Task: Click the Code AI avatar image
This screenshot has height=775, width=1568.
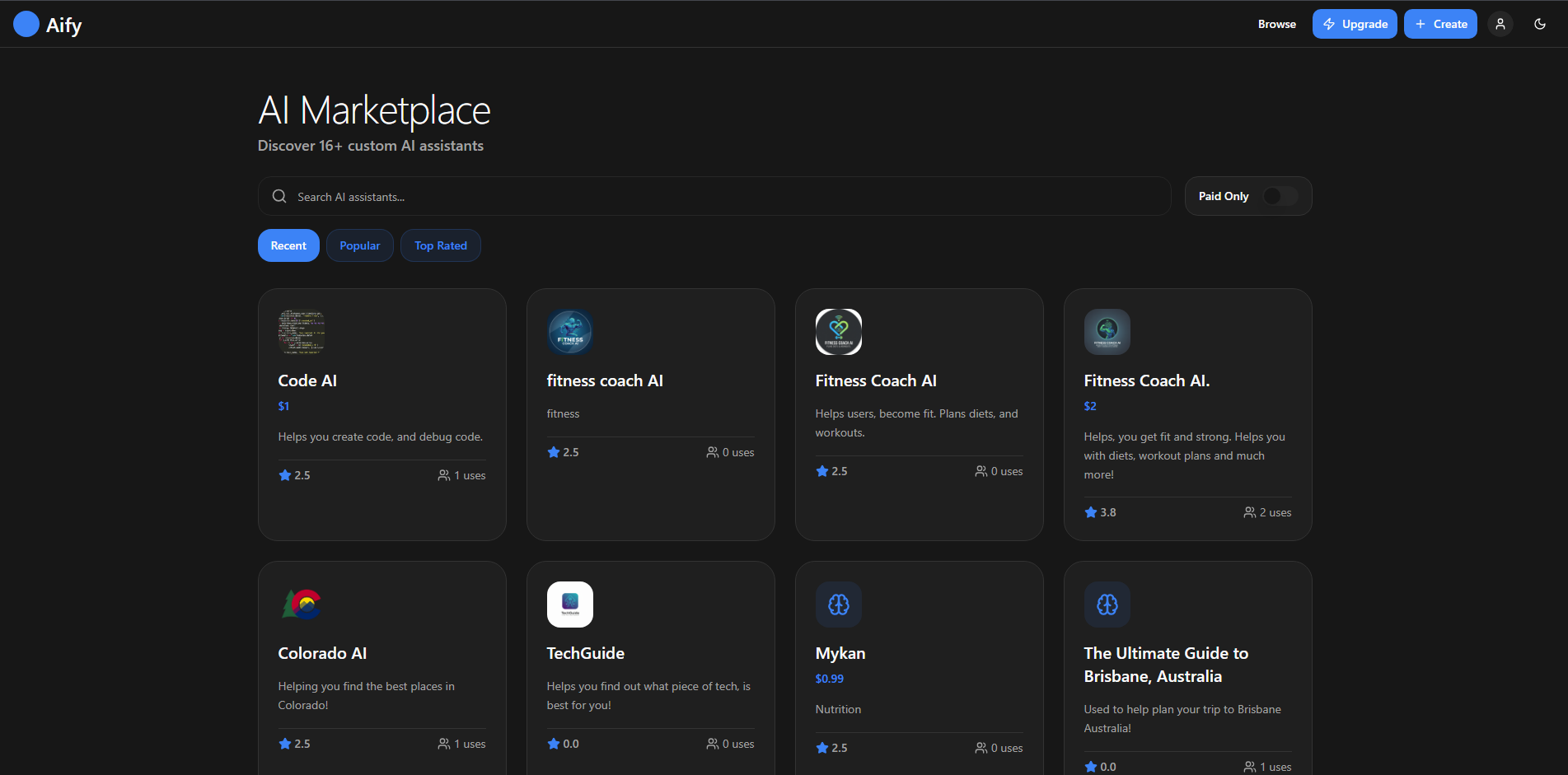Action: click(302, 332)
